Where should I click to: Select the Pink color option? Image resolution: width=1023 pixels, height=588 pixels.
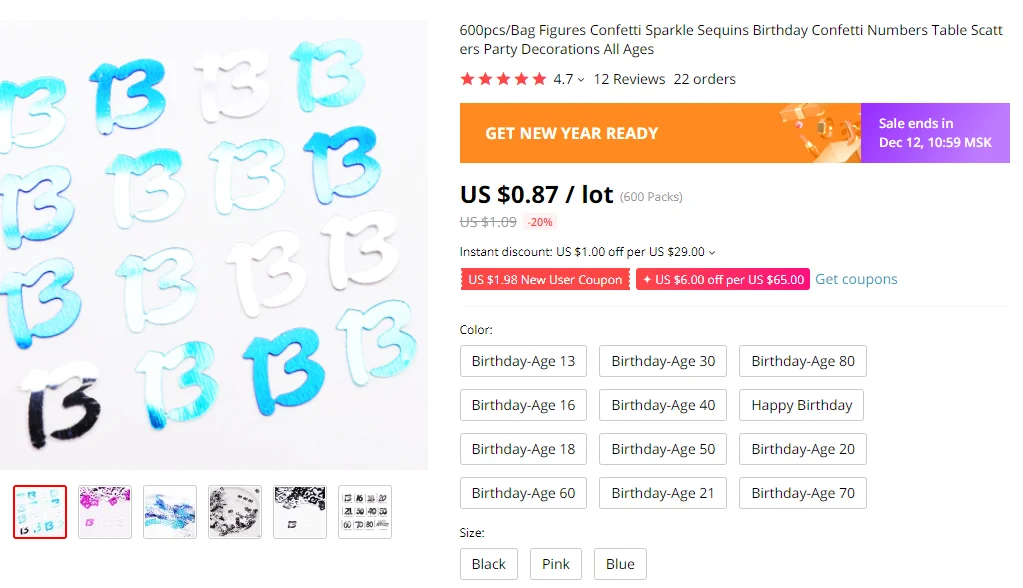coord(556,564)
